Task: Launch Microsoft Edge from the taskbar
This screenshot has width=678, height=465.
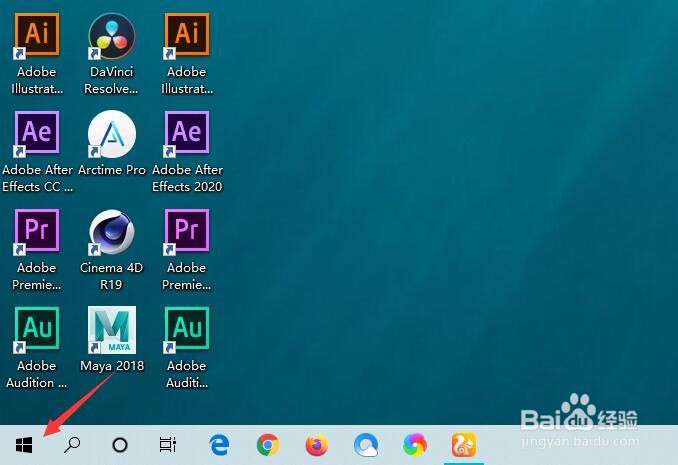Action: click(x=219, y=445)
